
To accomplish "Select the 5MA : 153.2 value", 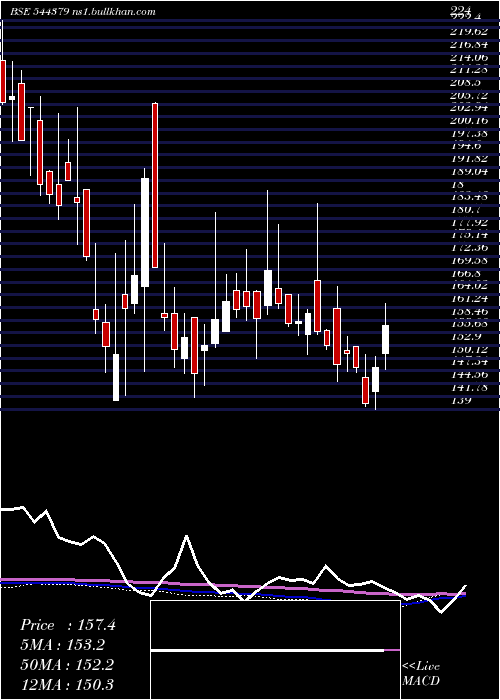I will click(x=65, y=645).
